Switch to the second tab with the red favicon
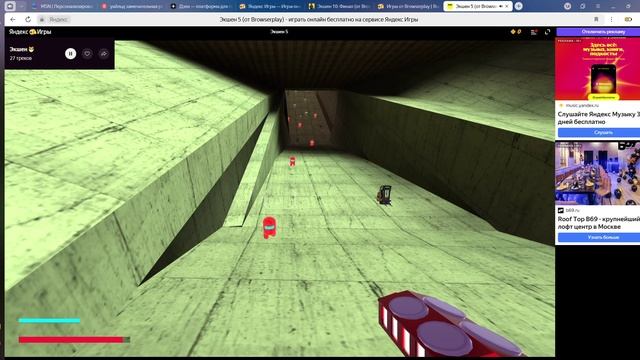Image resolution: width=640 pixels, height=360 pixels. coord(132,6)
